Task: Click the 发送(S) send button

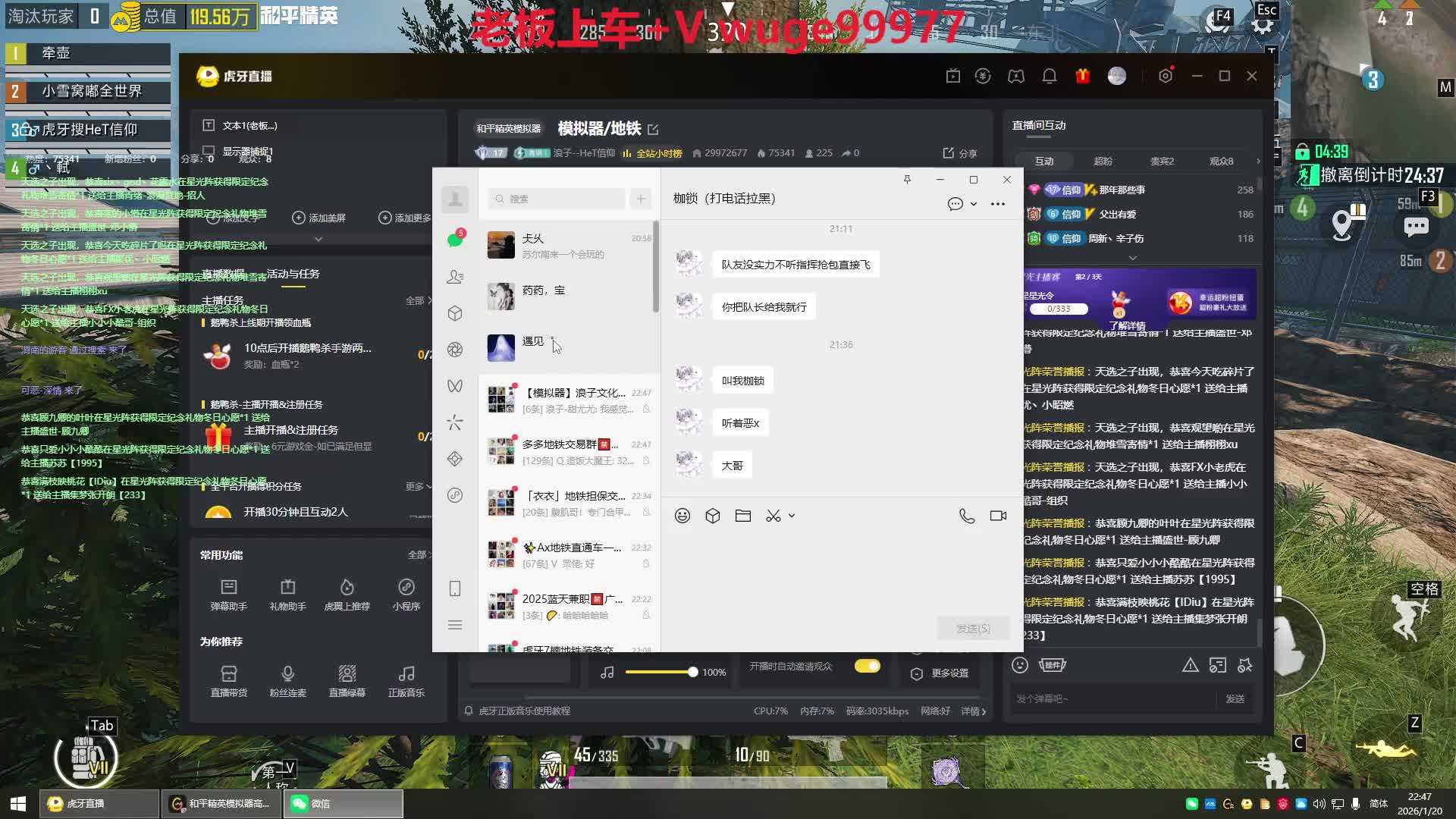Action: coord(973,629)
